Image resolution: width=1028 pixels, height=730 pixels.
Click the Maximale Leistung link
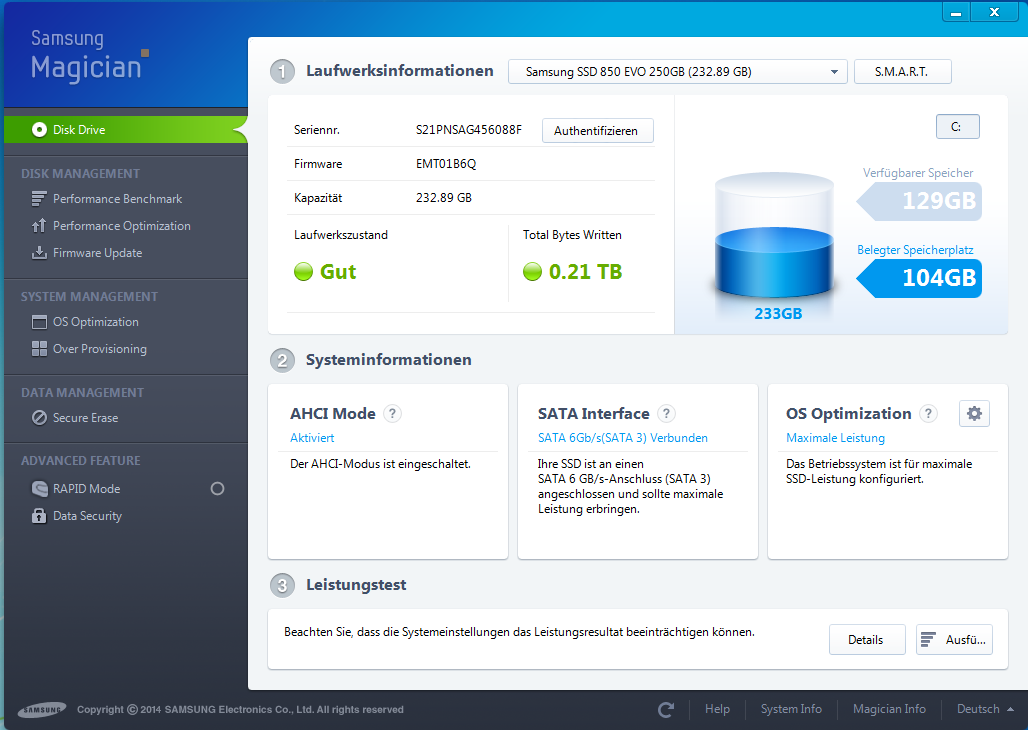(x=835, y=437)
